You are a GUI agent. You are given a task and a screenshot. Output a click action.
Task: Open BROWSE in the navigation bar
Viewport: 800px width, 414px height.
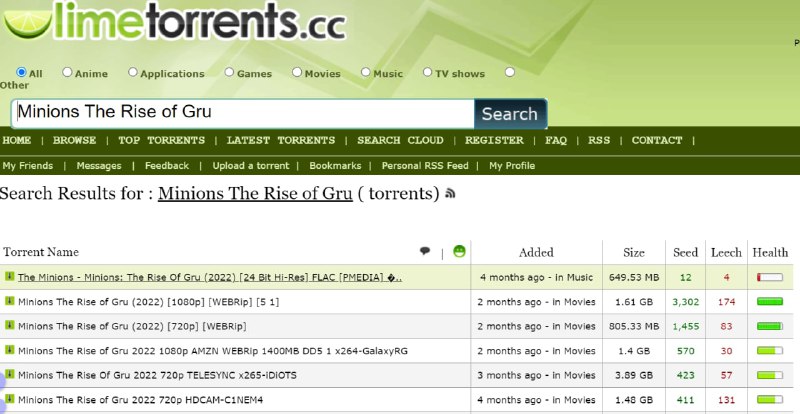74,140
